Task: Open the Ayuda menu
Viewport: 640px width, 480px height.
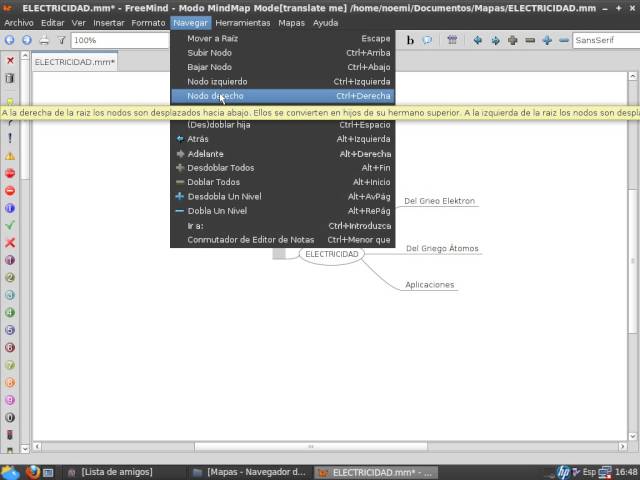Action: 325,23
